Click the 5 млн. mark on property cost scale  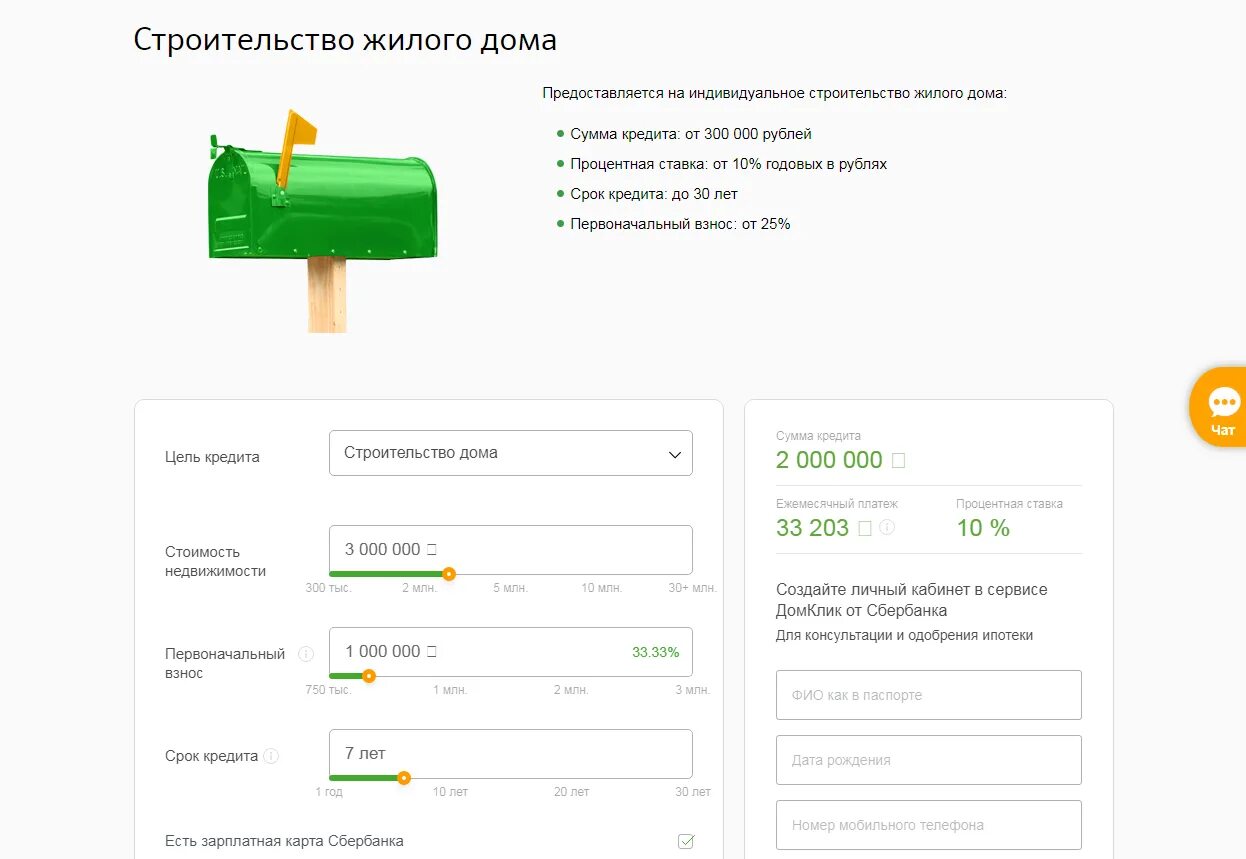[510, 588]
